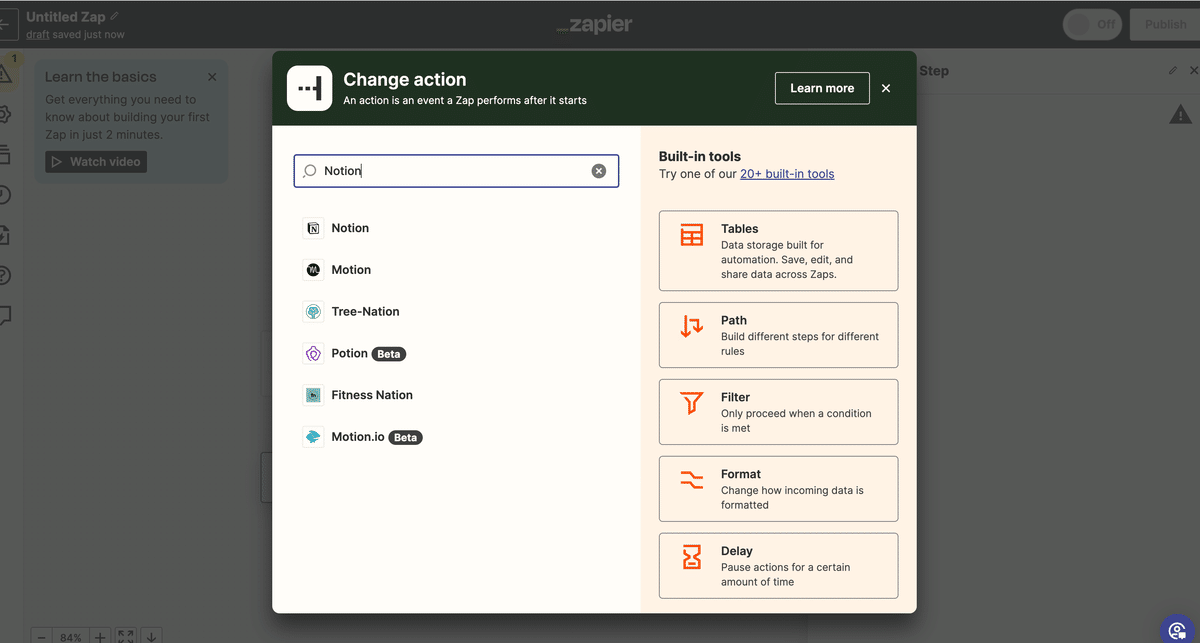The height and width of the screenshot is (643, 1200).
Task: Click the warning triangle in Step panel
Action: click(1180, 116)
